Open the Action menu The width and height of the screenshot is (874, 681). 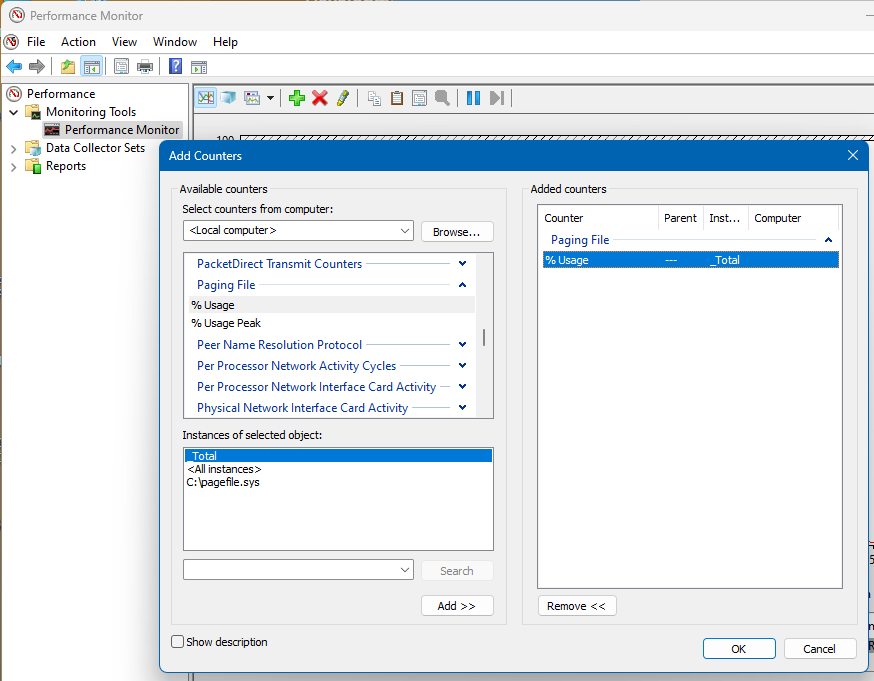78,42
